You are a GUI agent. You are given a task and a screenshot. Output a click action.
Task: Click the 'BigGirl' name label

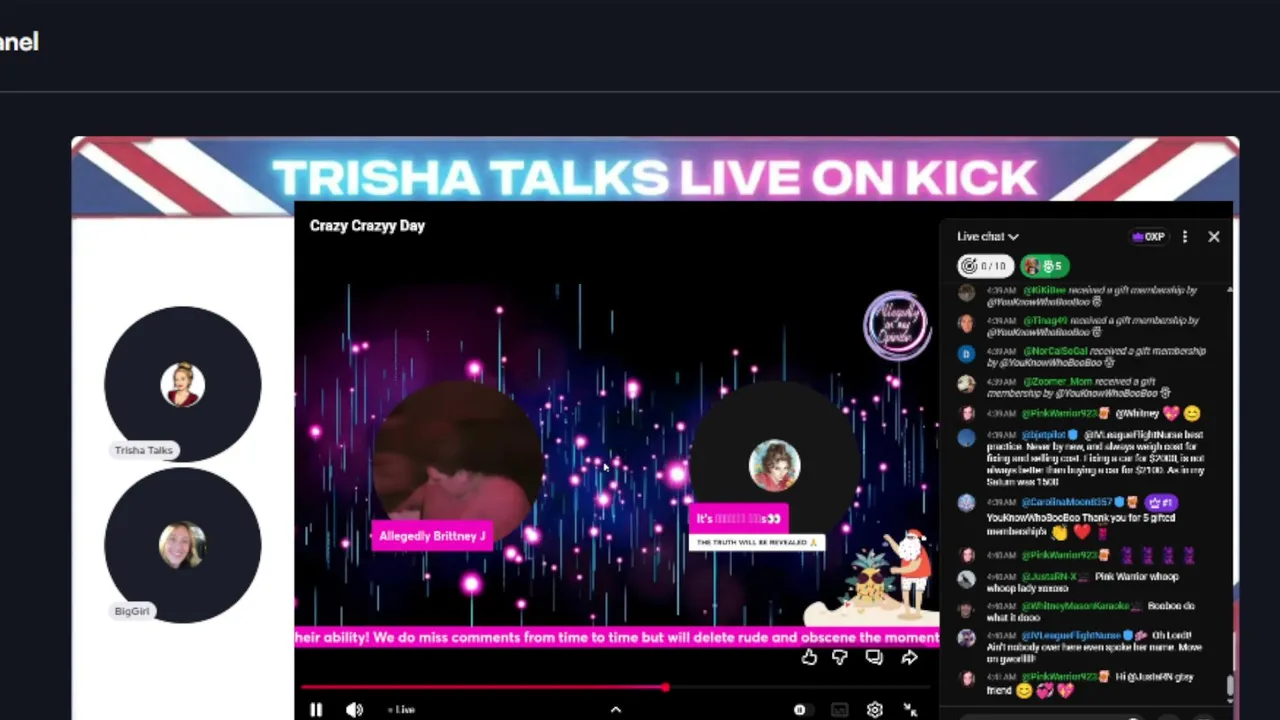pyautogui.click(x=132, y=611)
